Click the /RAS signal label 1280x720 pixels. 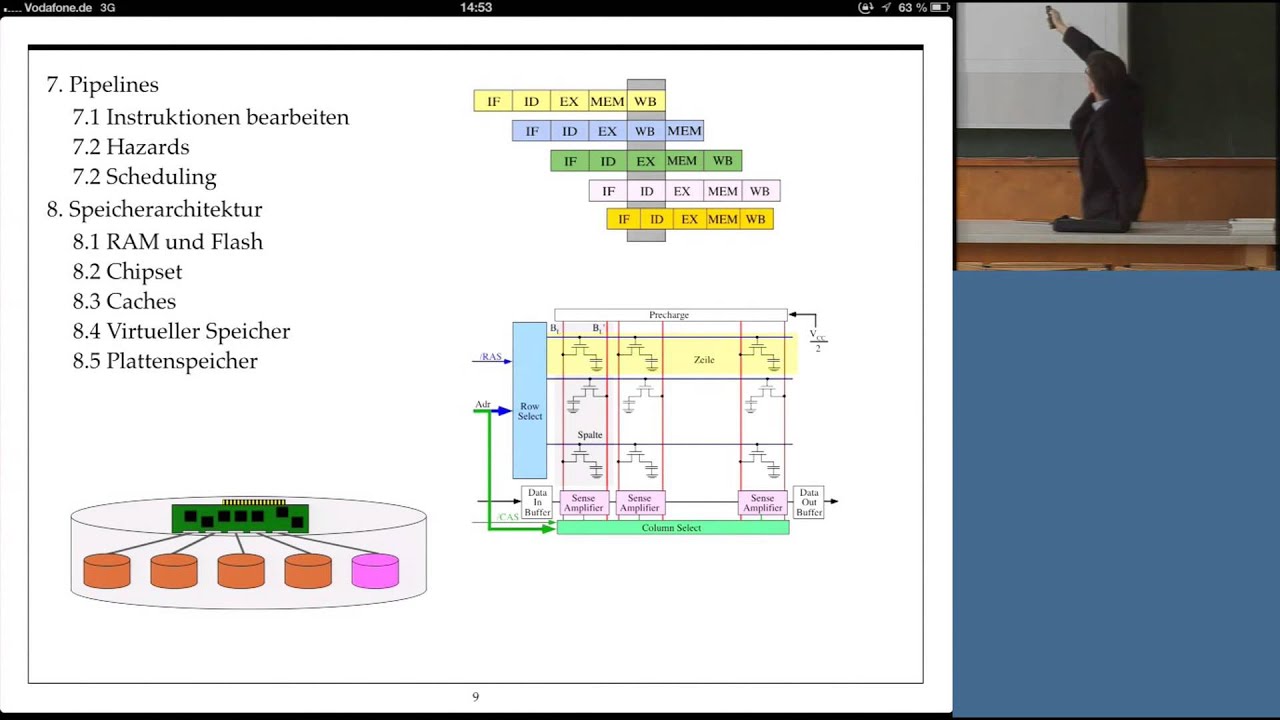490,357
